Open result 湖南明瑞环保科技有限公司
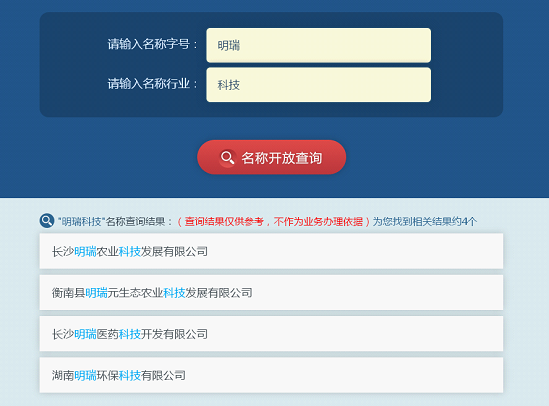Viewport: 549px width, 406px height. click(x=271, y=375)
